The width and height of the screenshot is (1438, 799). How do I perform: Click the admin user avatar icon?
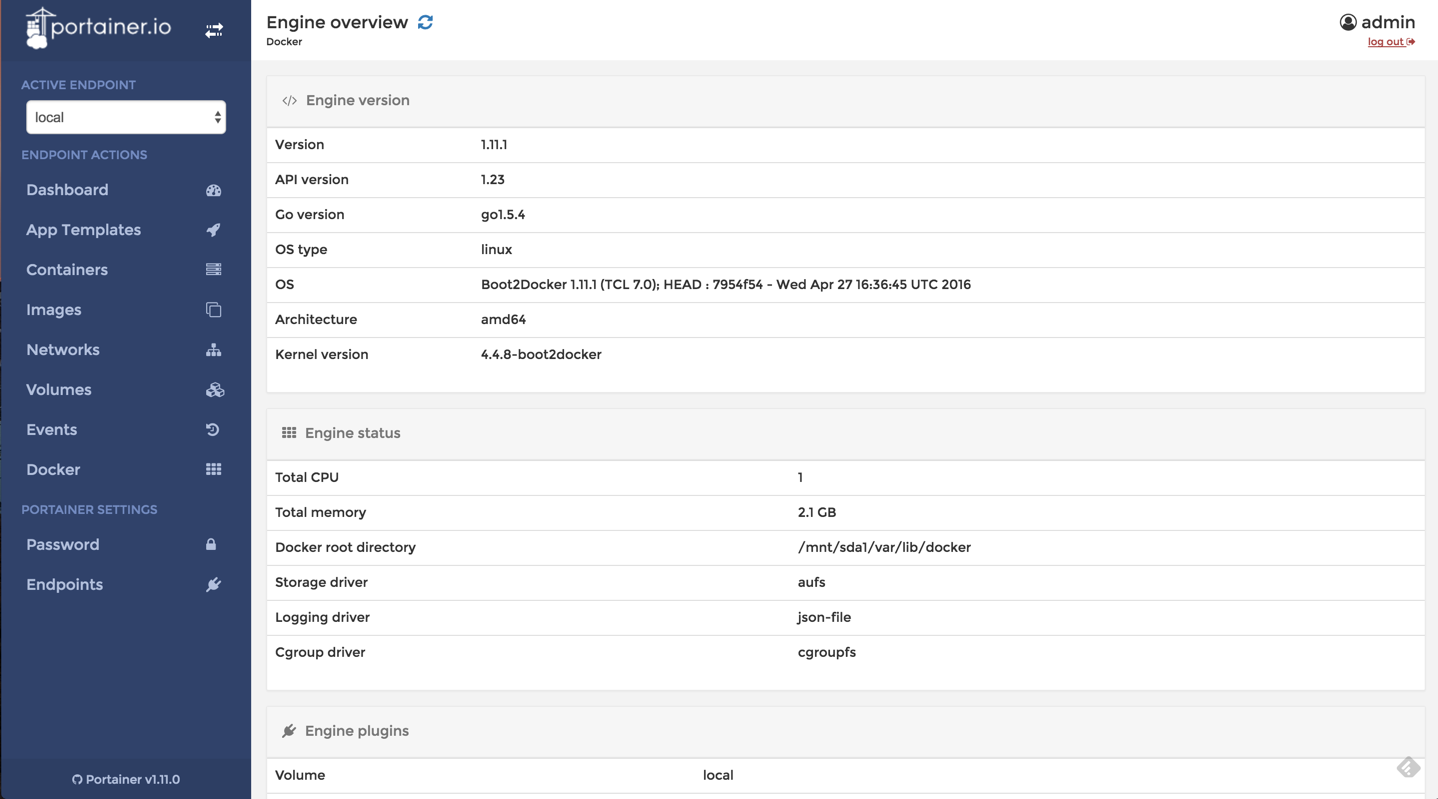tap(1348, 22)
